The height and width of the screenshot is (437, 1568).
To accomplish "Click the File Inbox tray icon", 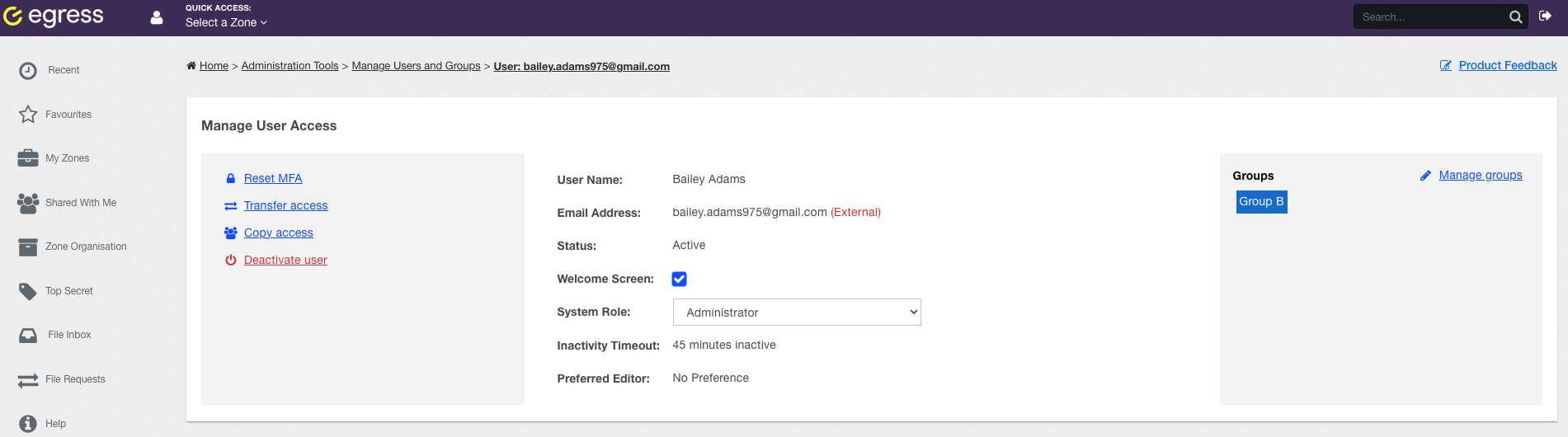I will (28, 335).
